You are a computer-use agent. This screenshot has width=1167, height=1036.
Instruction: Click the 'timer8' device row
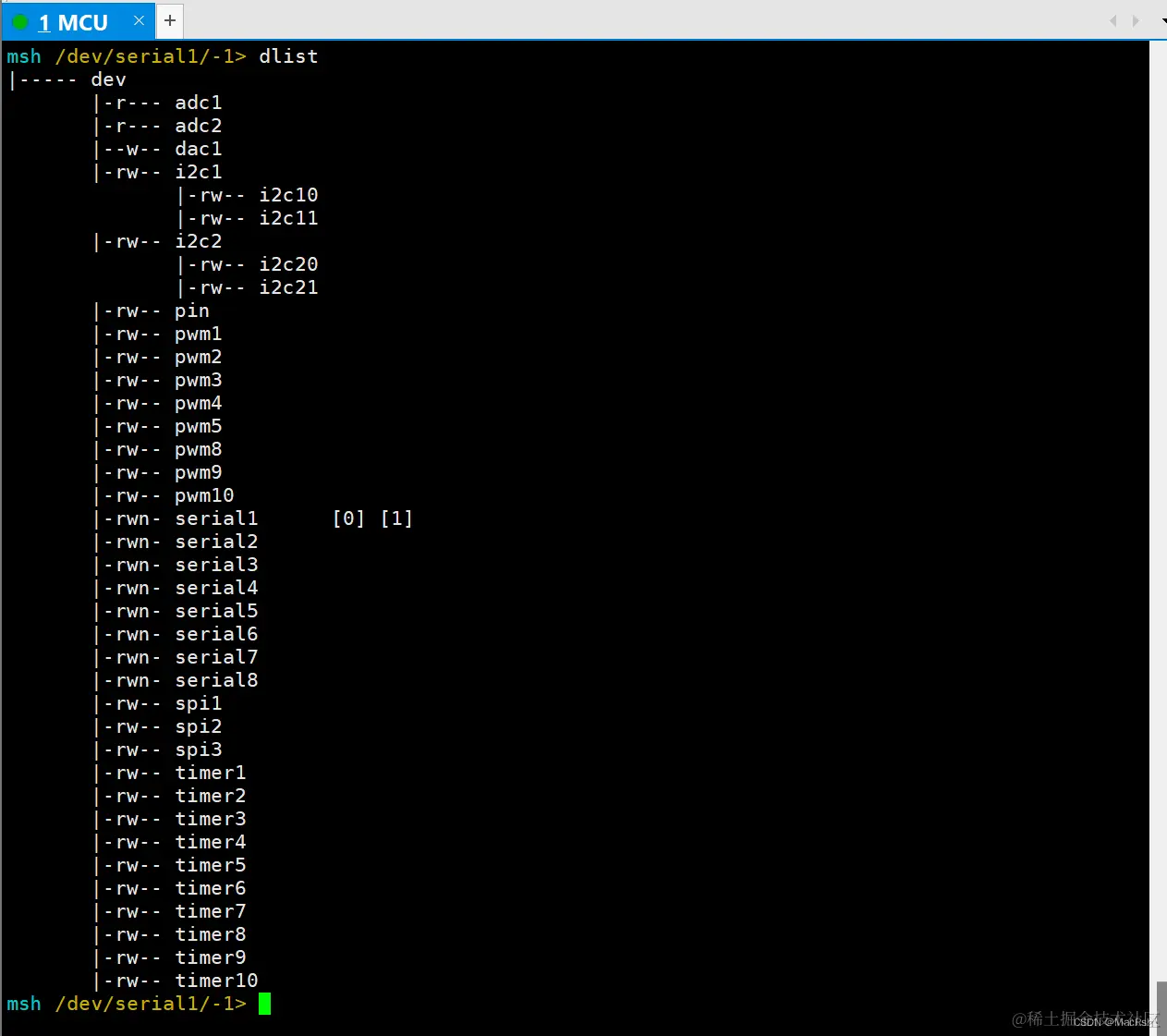tap(170, 934)
